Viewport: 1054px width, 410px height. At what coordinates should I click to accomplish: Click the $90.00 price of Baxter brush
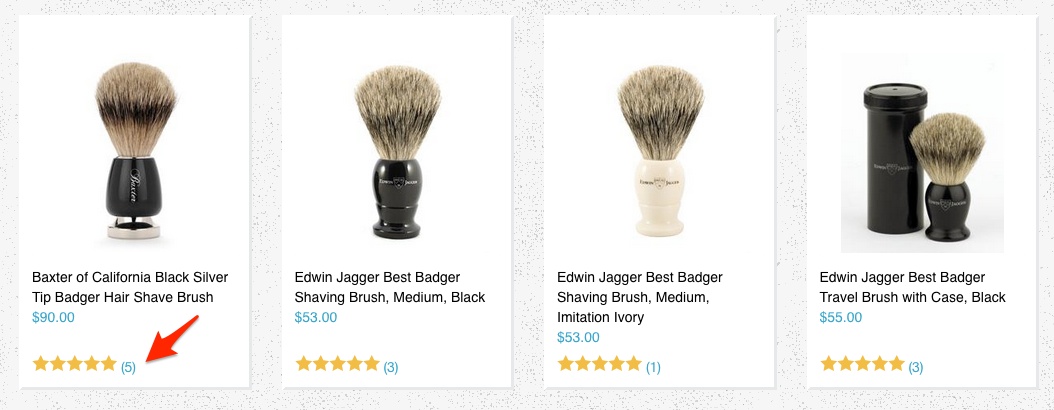coord(53,317)
